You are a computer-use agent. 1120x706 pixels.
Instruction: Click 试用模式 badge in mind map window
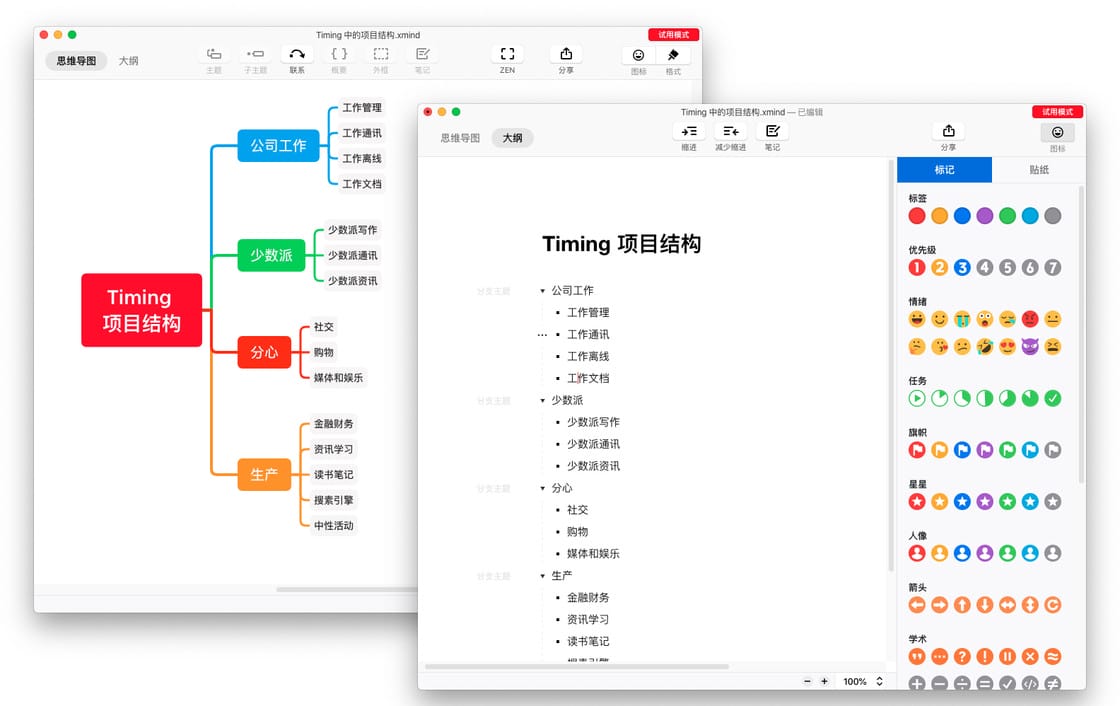[674, 34]
